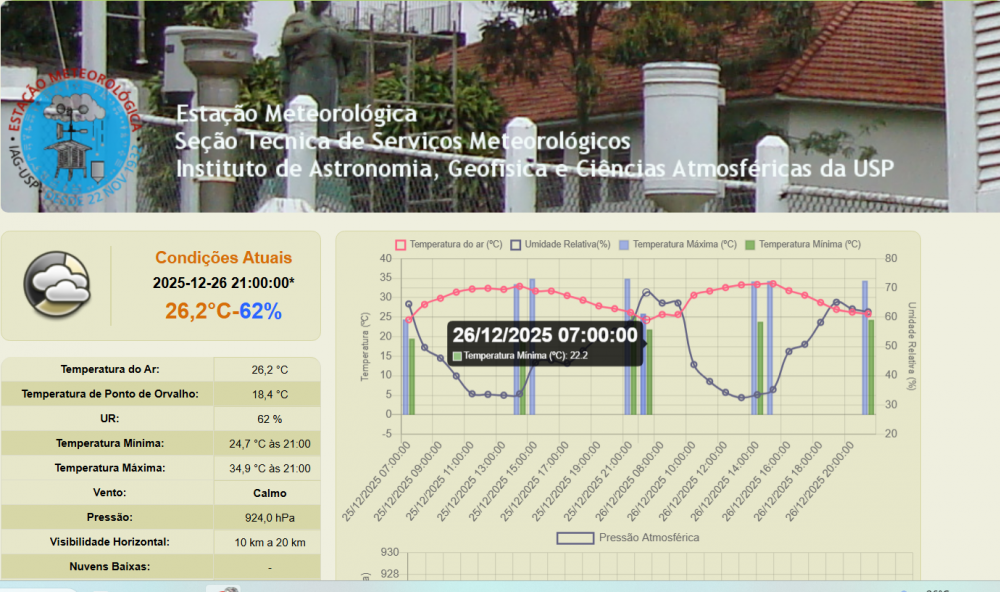Click the dark outlined Umidade Relativa legend box
1000x592 pixels.
coord(516,244)
